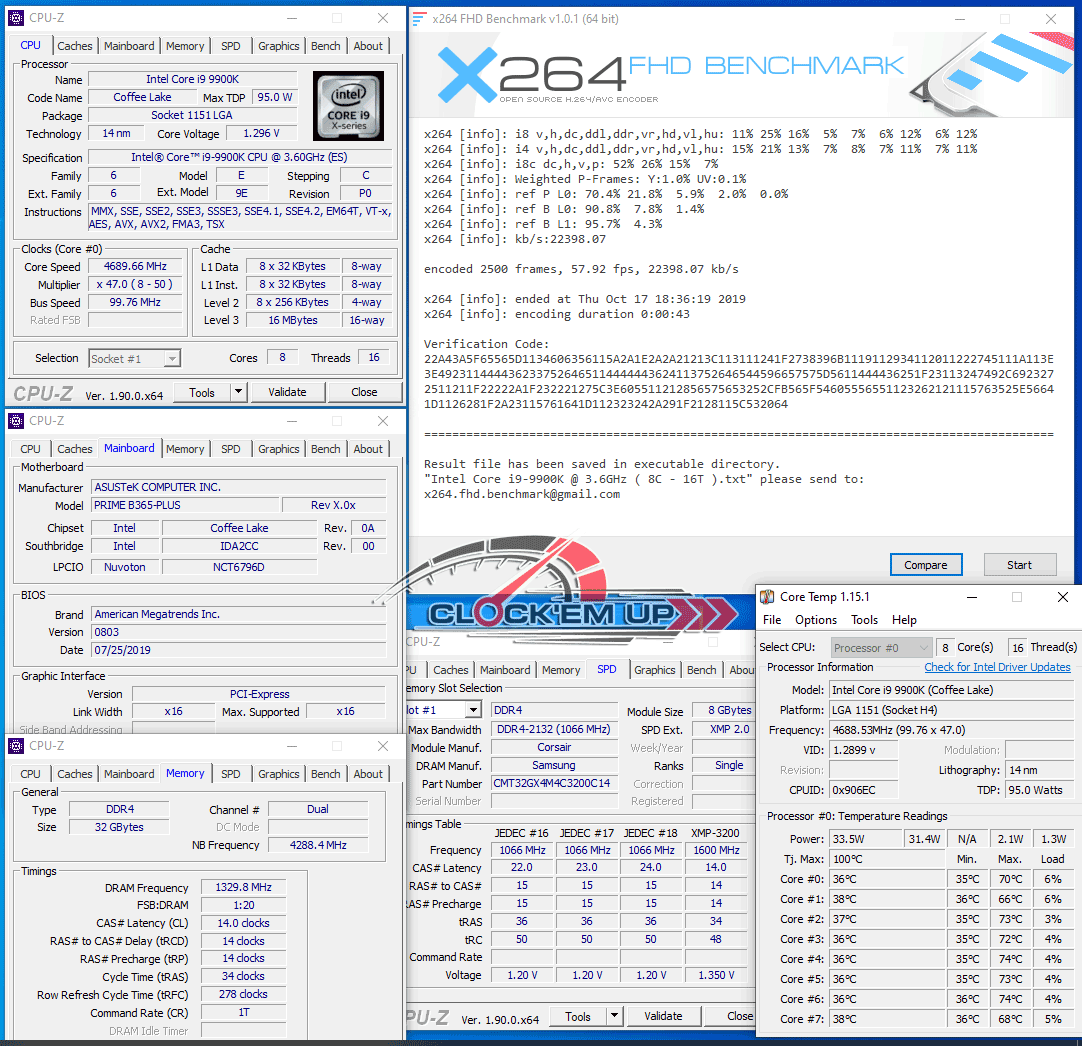The image size is (1082, 1046).
Task: Click the Part Number field CMT32GX4M4C3200C14
Action: (554, 784)
